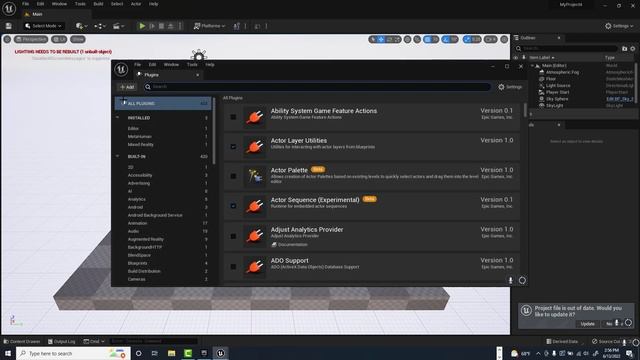Open the Select Mode dropdown
Image resolution: width=640 pixels, height=360 pixels.
point(44,26)
